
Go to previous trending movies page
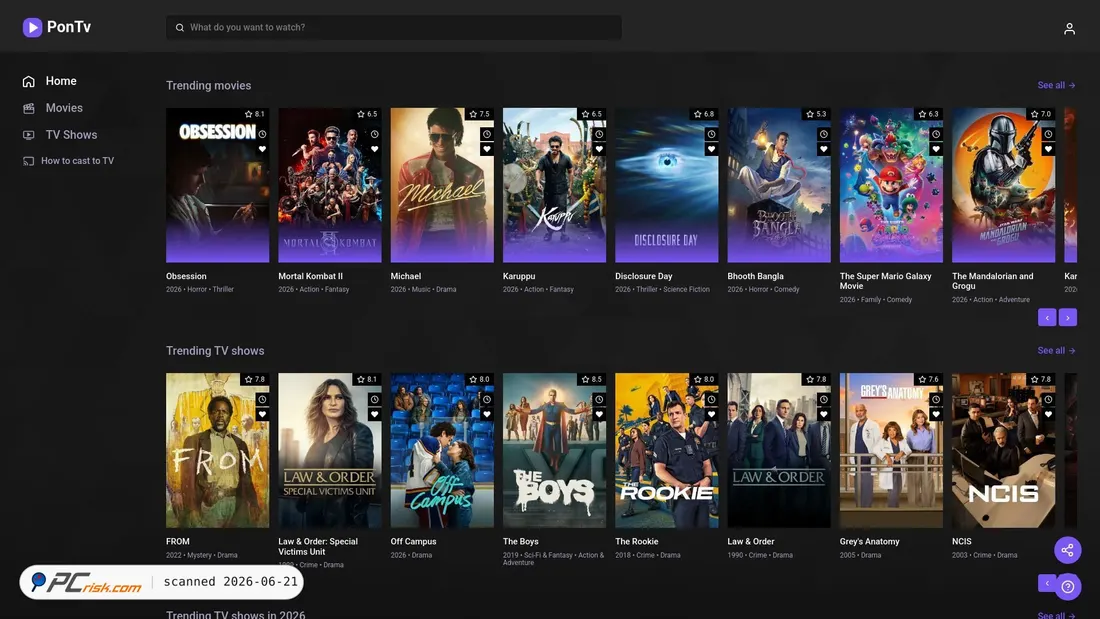[x=1047, y=318]
